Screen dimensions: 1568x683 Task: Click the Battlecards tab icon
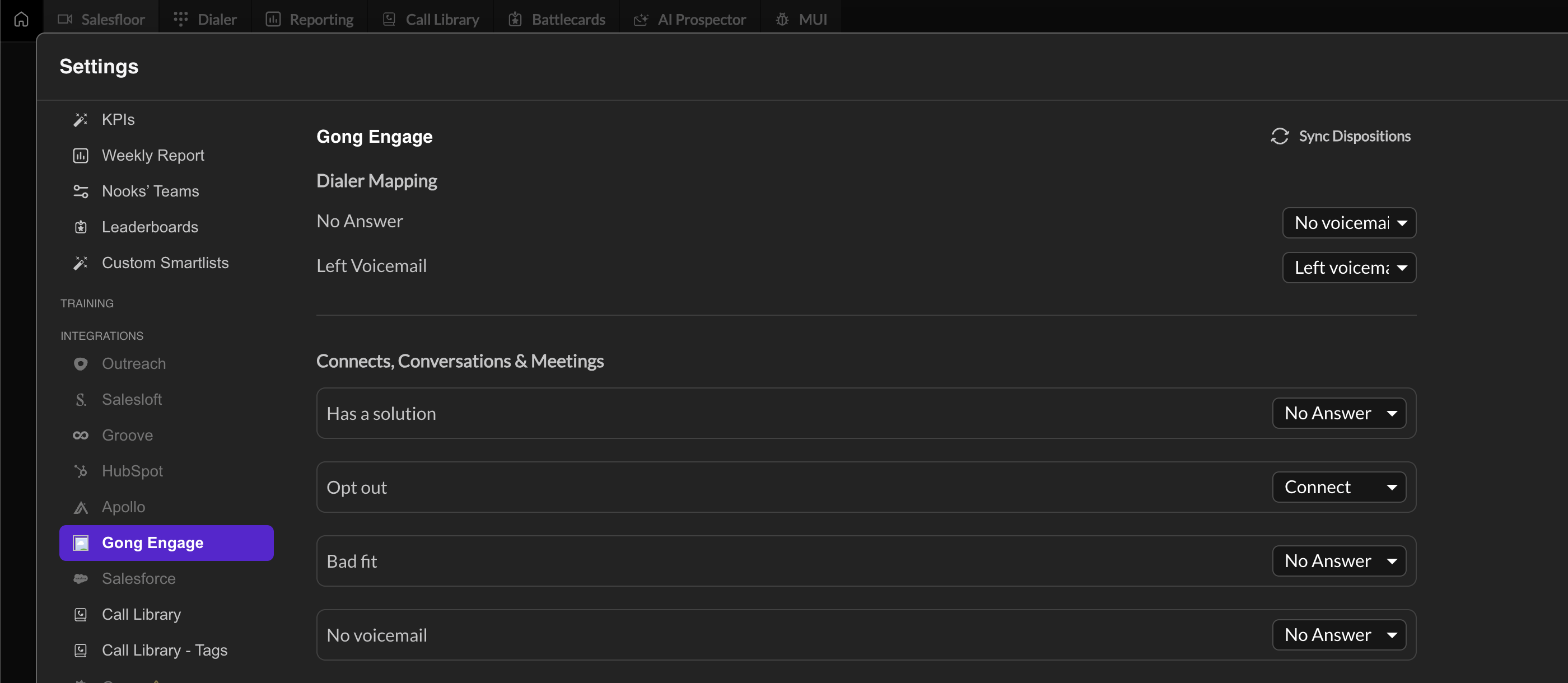pyautogui.click(x=515, y=20)
